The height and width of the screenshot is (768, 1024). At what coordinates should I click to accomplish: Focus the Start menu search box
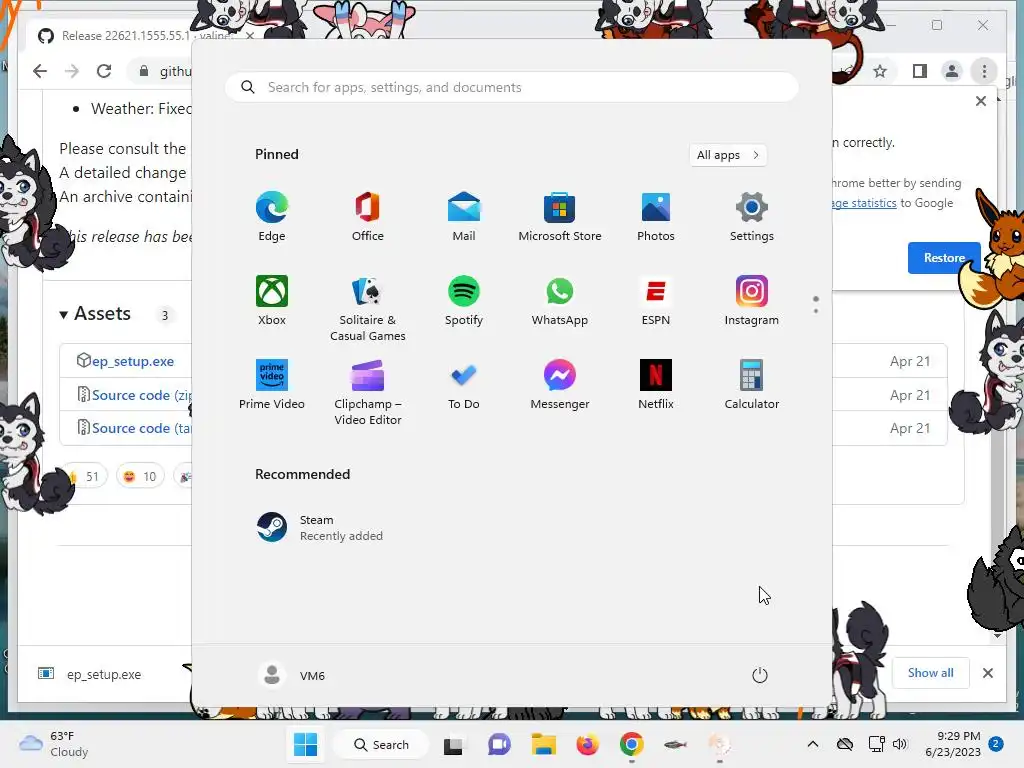[511, 88]
